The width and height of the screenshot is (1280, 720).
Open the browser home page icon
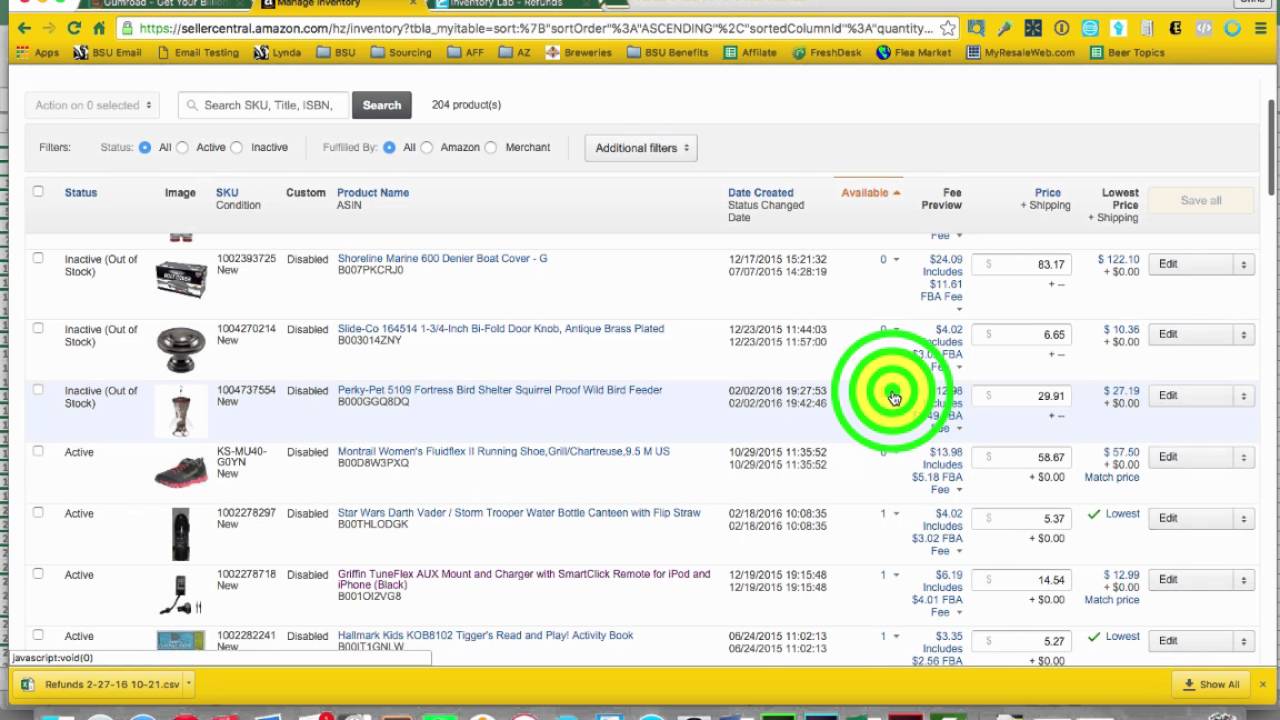pos(99,28)
